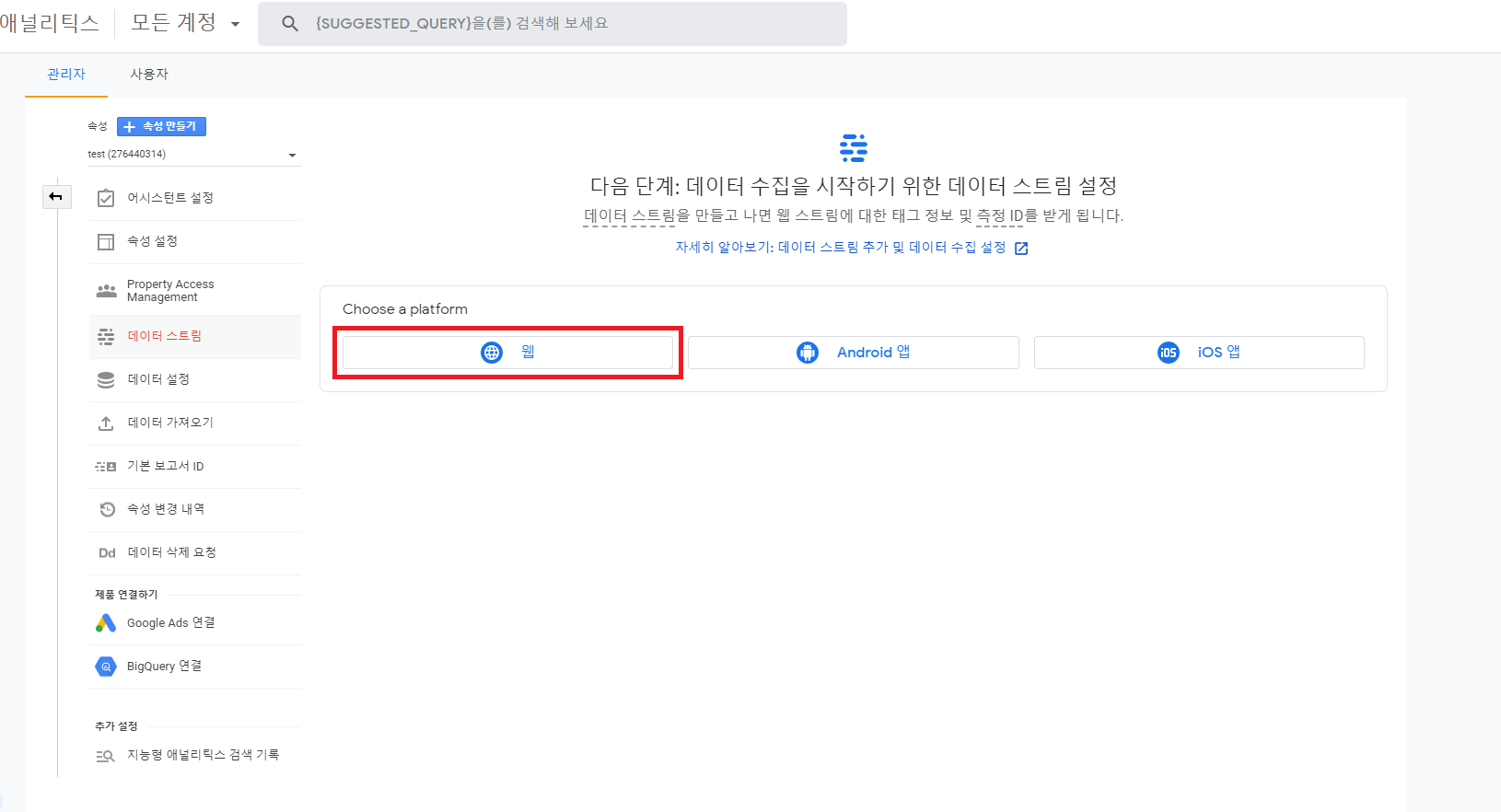The image size is (1501, 812).
Task: Open 데이터 가져오기 menu item
Action: click(x=195, y=423)
